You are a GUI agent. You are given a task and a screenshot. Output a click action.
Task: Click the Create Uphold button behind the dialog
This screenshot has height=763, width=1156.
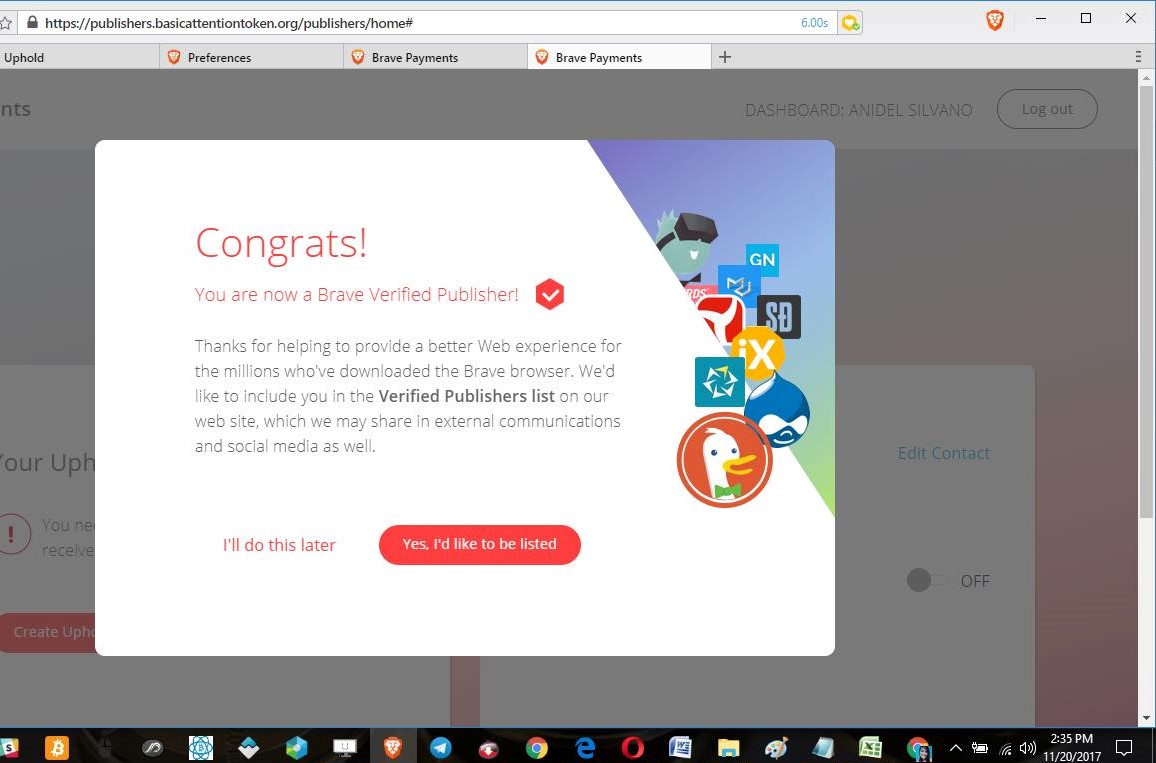(47, 633)
